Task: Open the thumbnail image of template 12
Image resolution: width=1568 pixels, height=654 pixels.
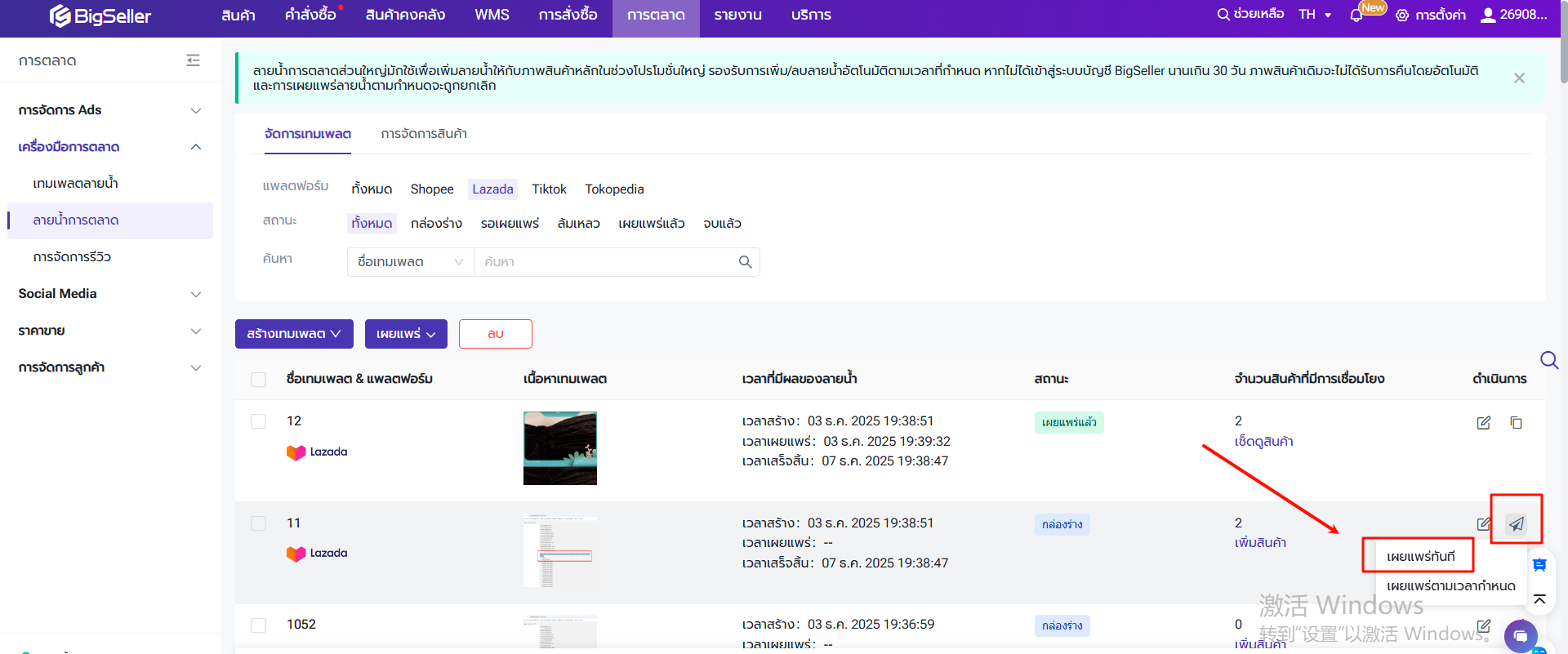Action: click(560, 448)
